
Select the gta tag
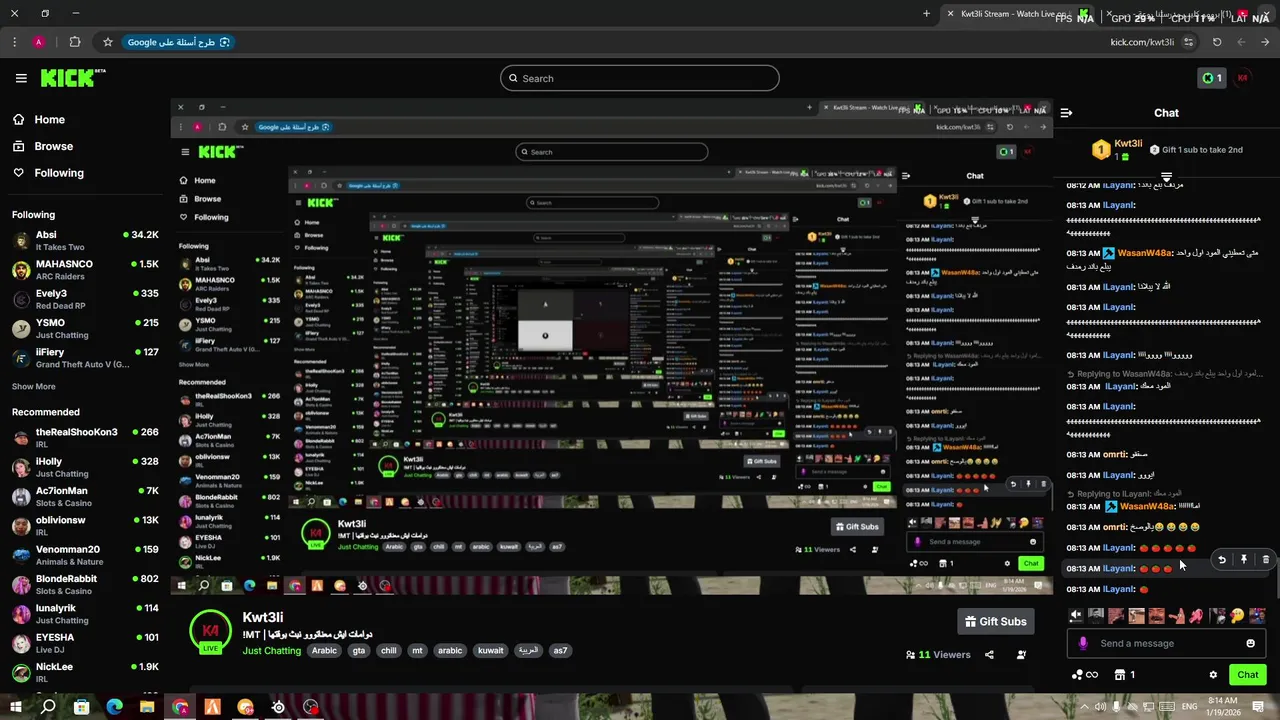pos(359,650)
